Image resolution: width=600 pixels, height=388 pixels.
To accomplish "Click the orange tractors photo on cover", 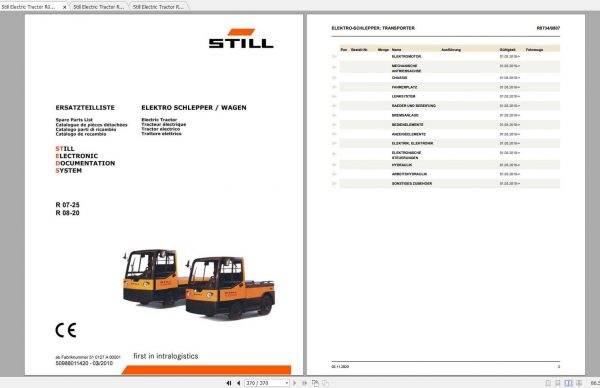I will click(x=199, y=284).
